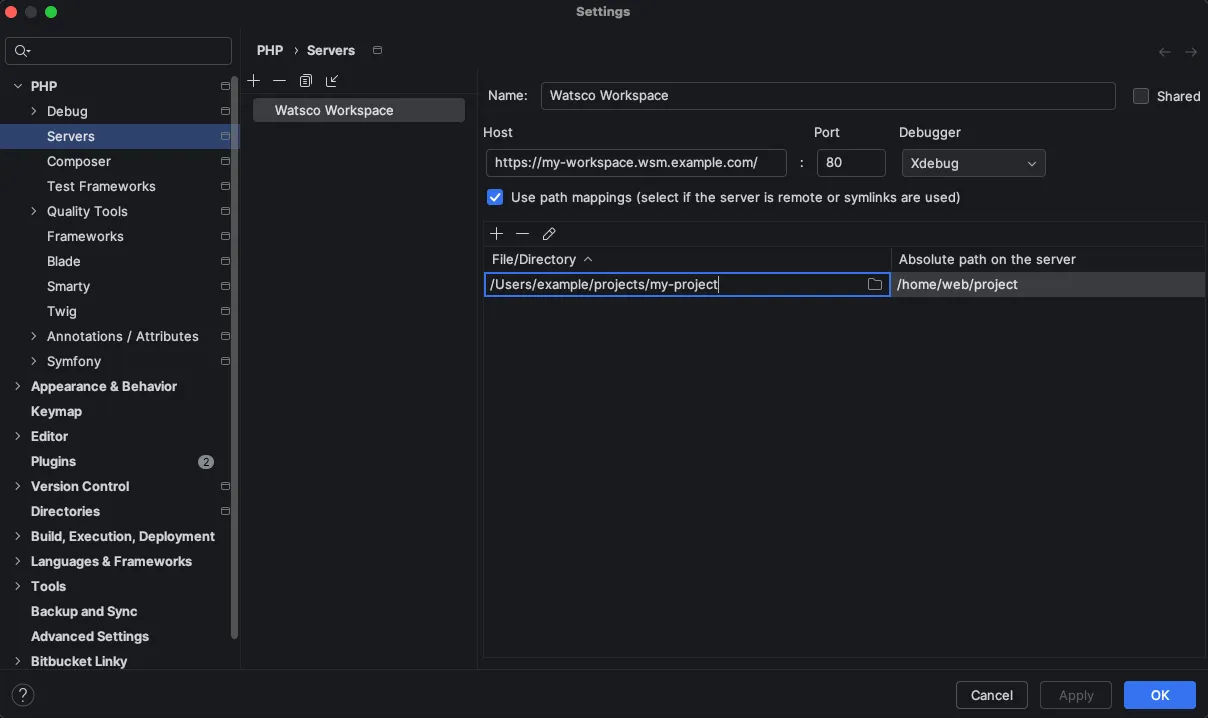Click the Host URL input field
Image resolution: width=1208 pixels, height=718 pixels.
[636, 163]
